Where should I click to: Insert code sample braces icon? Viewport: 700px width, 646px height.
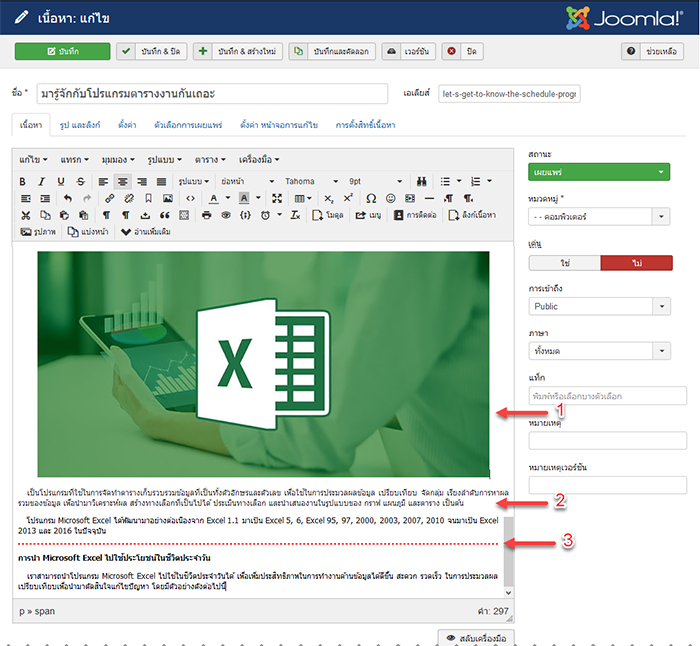tap(245, 215)
